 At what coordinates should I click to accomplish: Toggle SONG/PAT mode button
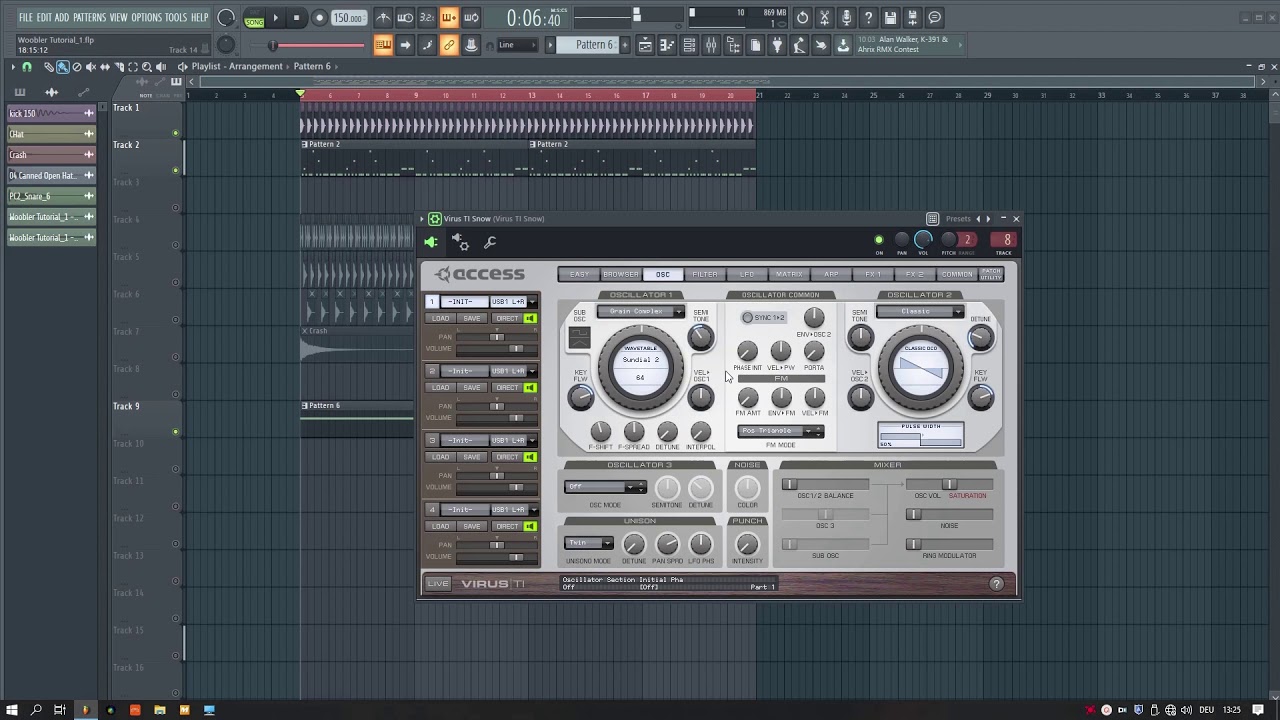[254, 18]
